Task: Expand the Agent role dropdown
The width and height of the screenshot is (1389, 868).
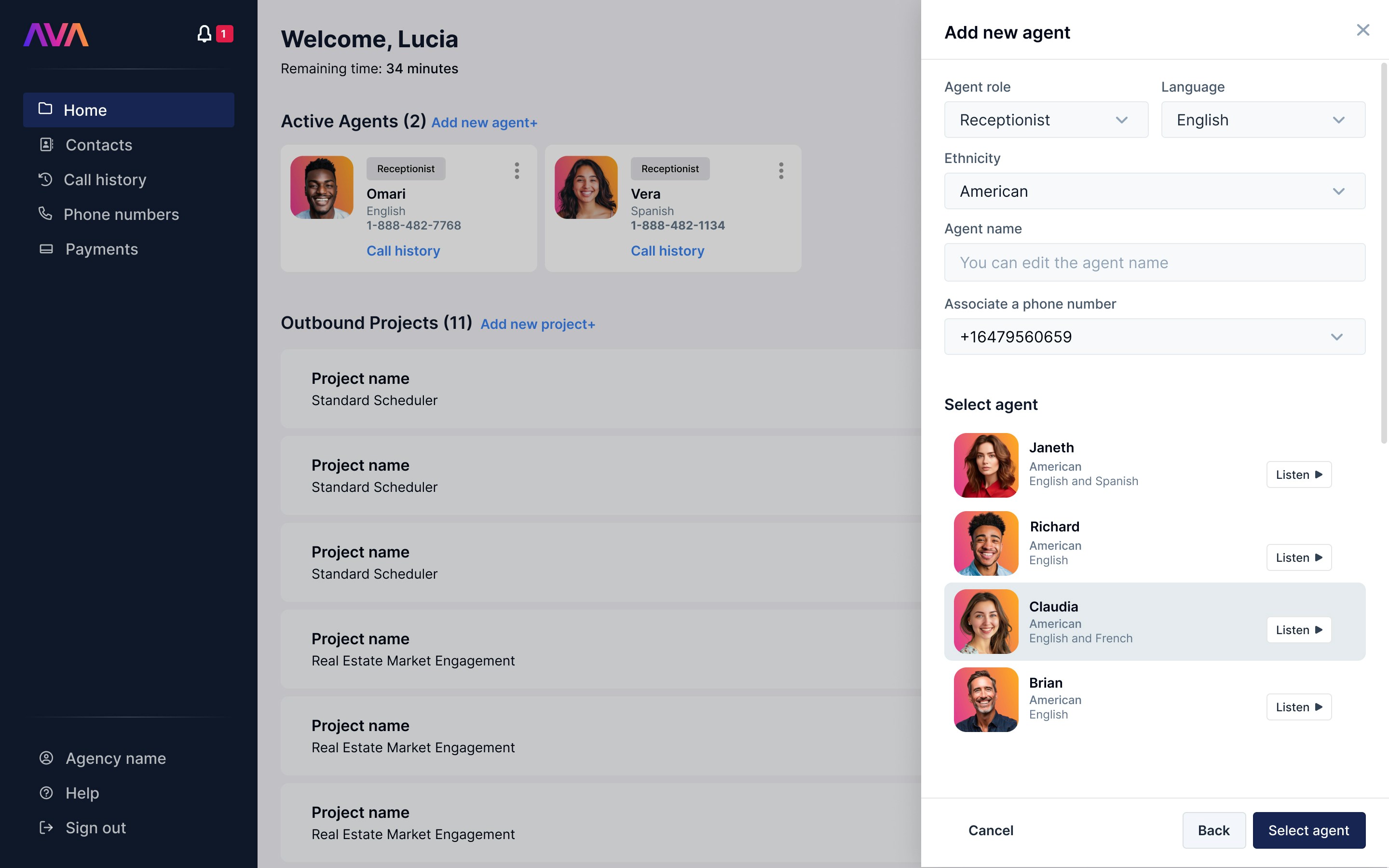Action: click(1047, 120)
